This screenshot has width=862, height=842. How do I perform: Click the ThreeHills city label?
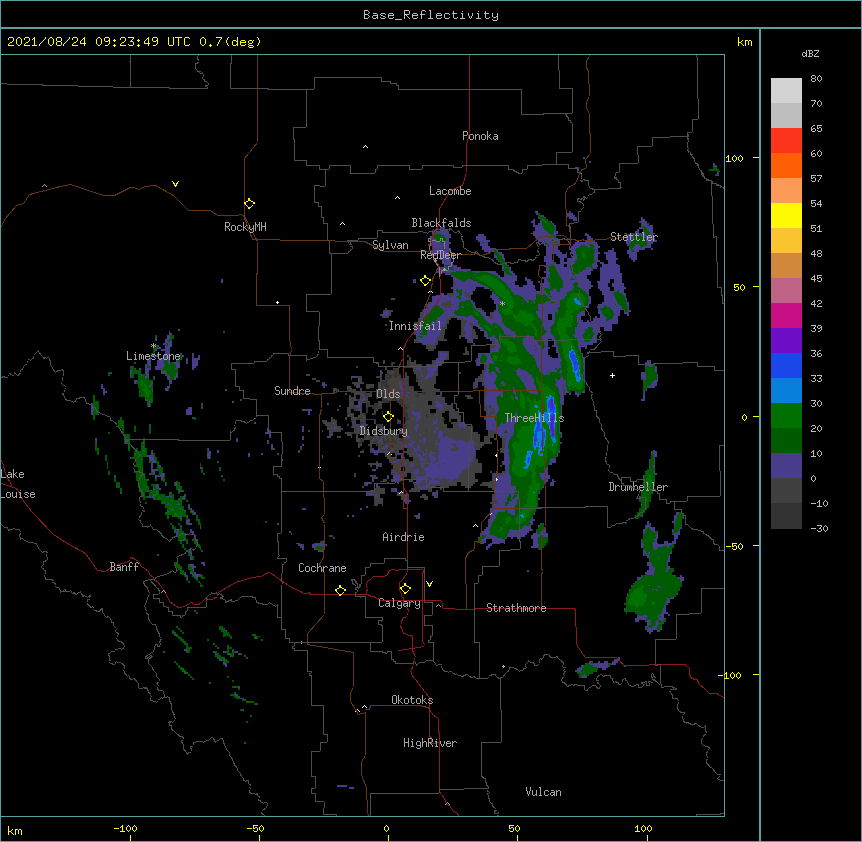[534, 418]
